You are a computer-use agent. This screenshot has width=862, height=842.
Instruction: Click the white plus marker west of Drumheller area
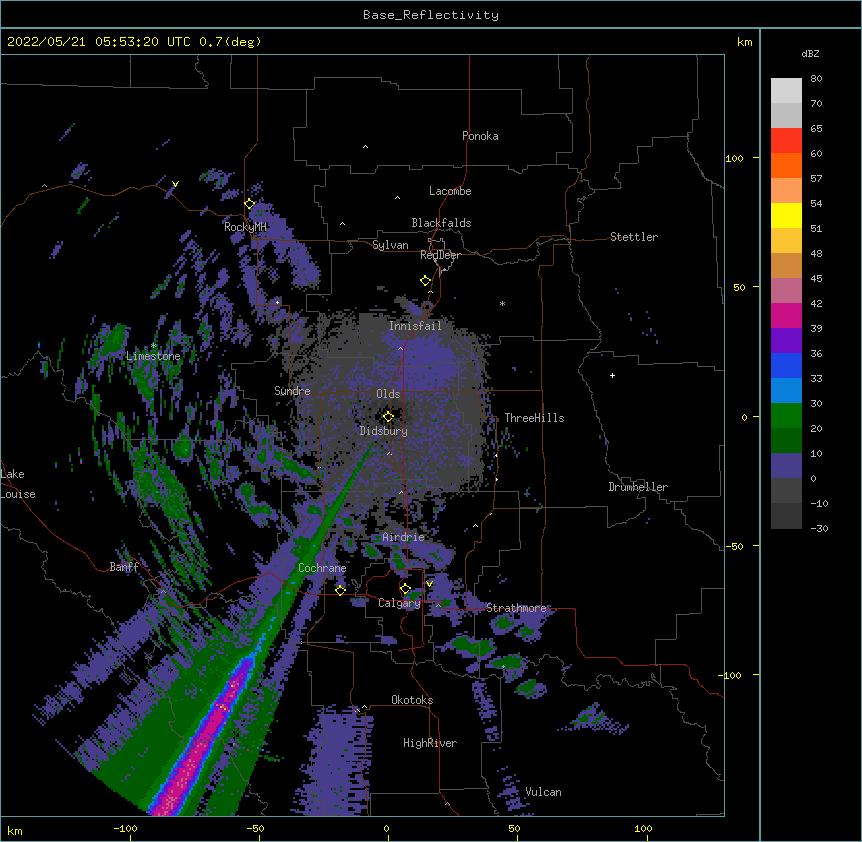pyautogui.click(x=612, y=375)
